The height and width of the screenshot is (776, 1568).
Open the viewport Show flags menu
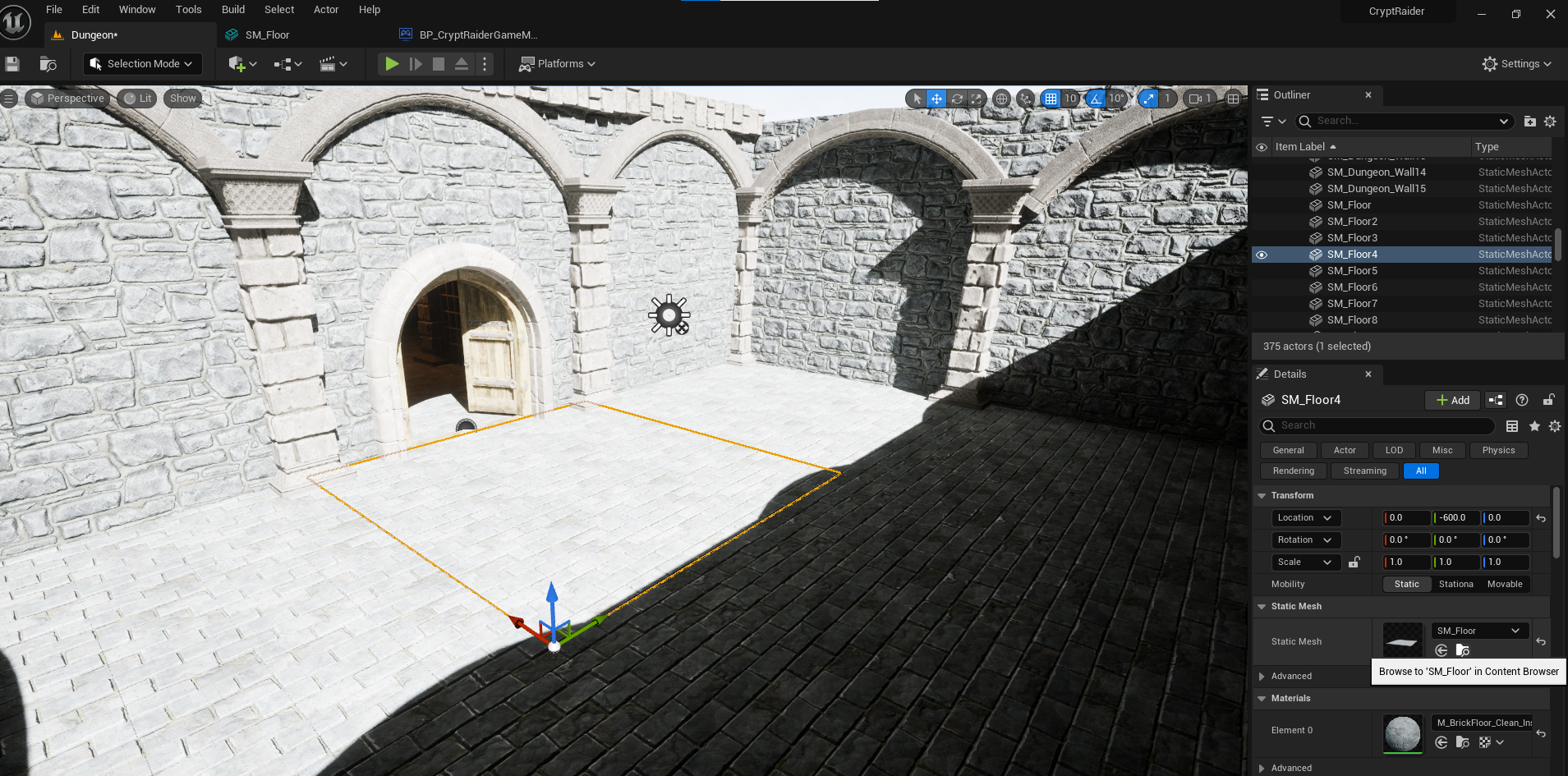tap(182, 99)
